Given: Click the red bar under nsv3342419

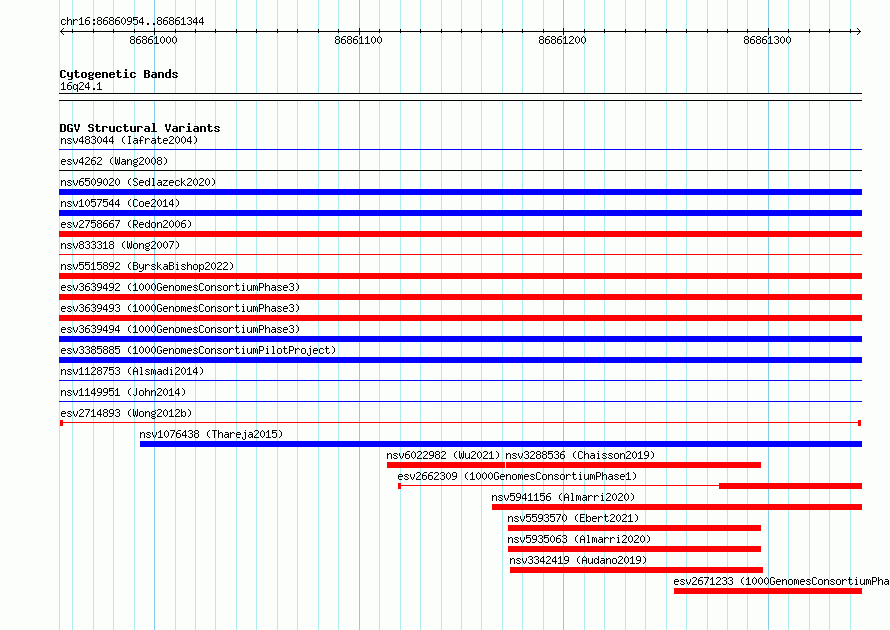Looking at the screenshot, I should coord(636,570).
